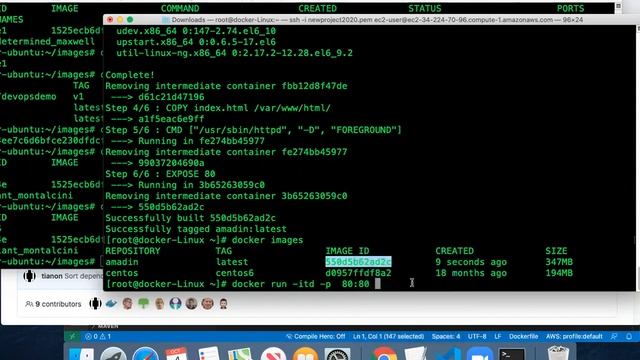
Task: Open Google Chrome from the Dock
Action: [x=384, y=353]
